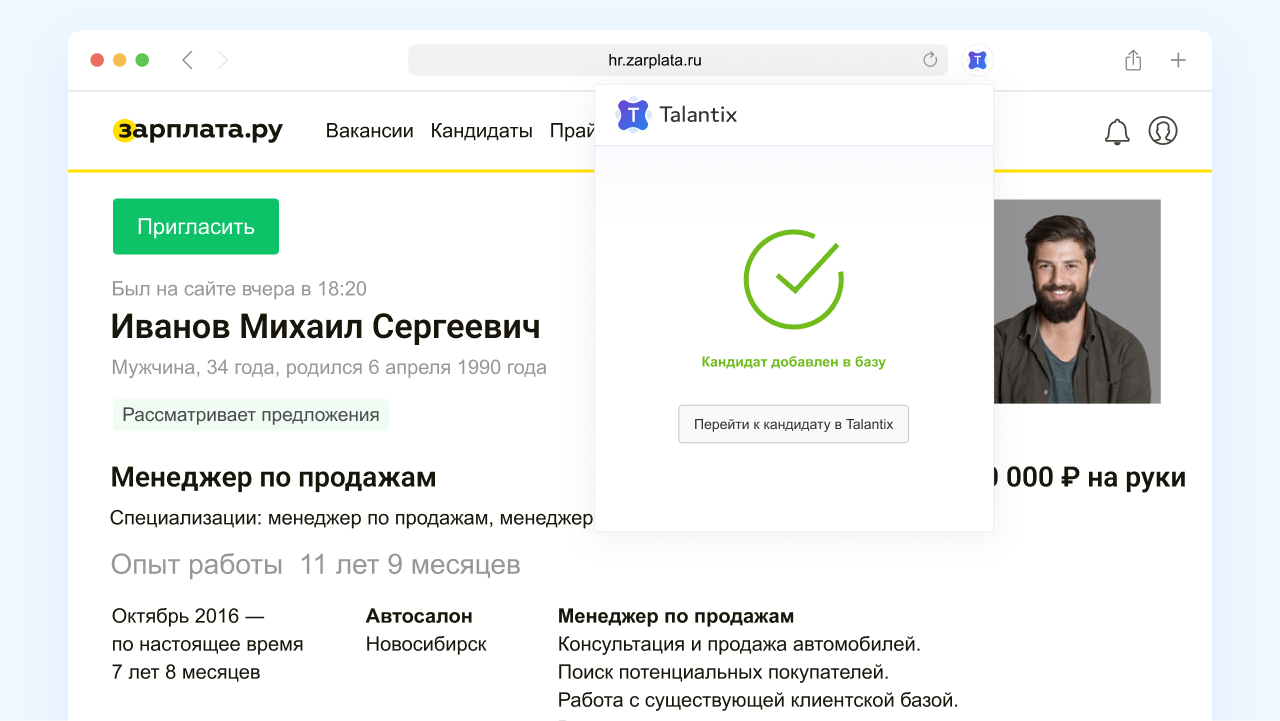Viewport: 1280px width, 721px height.
Task: Open the Кандидаты menu item
Action: [481, 131]
